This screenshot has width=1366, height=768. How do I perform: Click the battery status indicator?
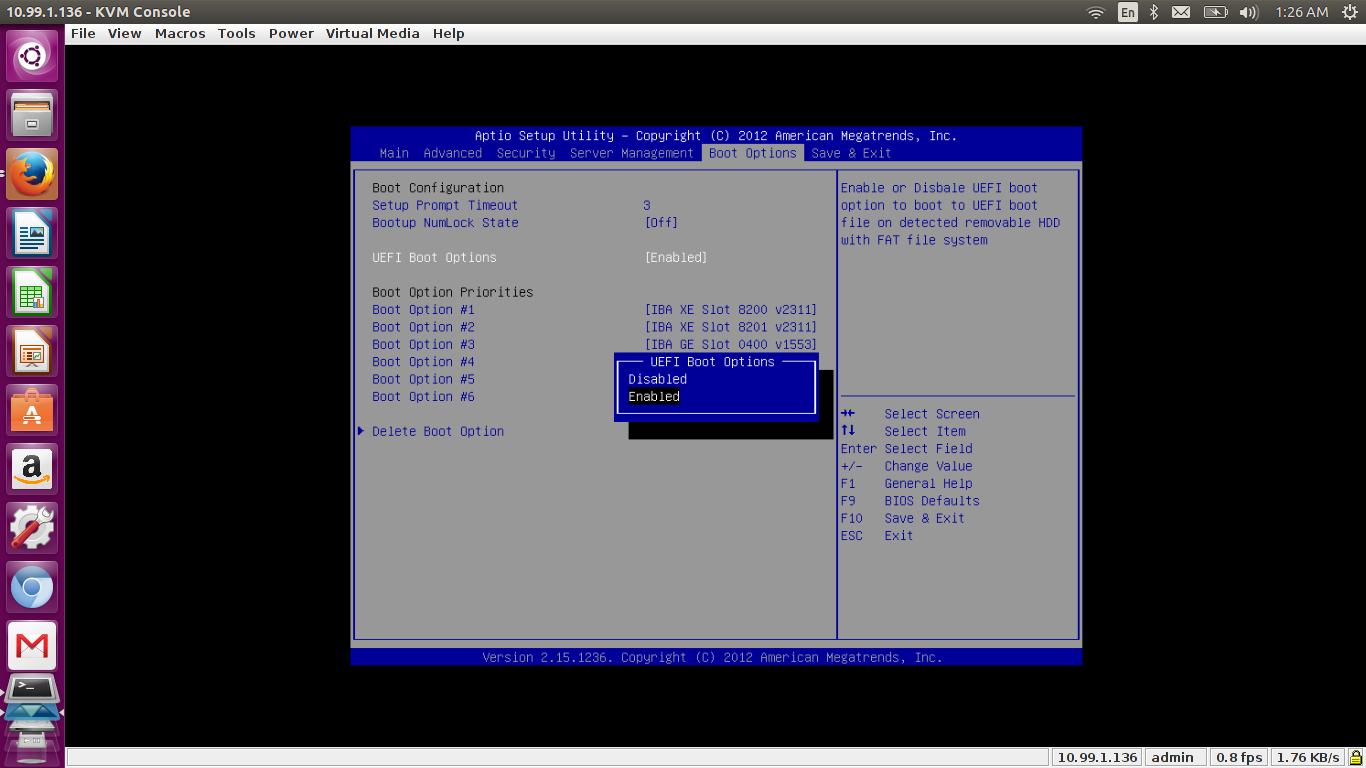click(x=1215, y=12)
